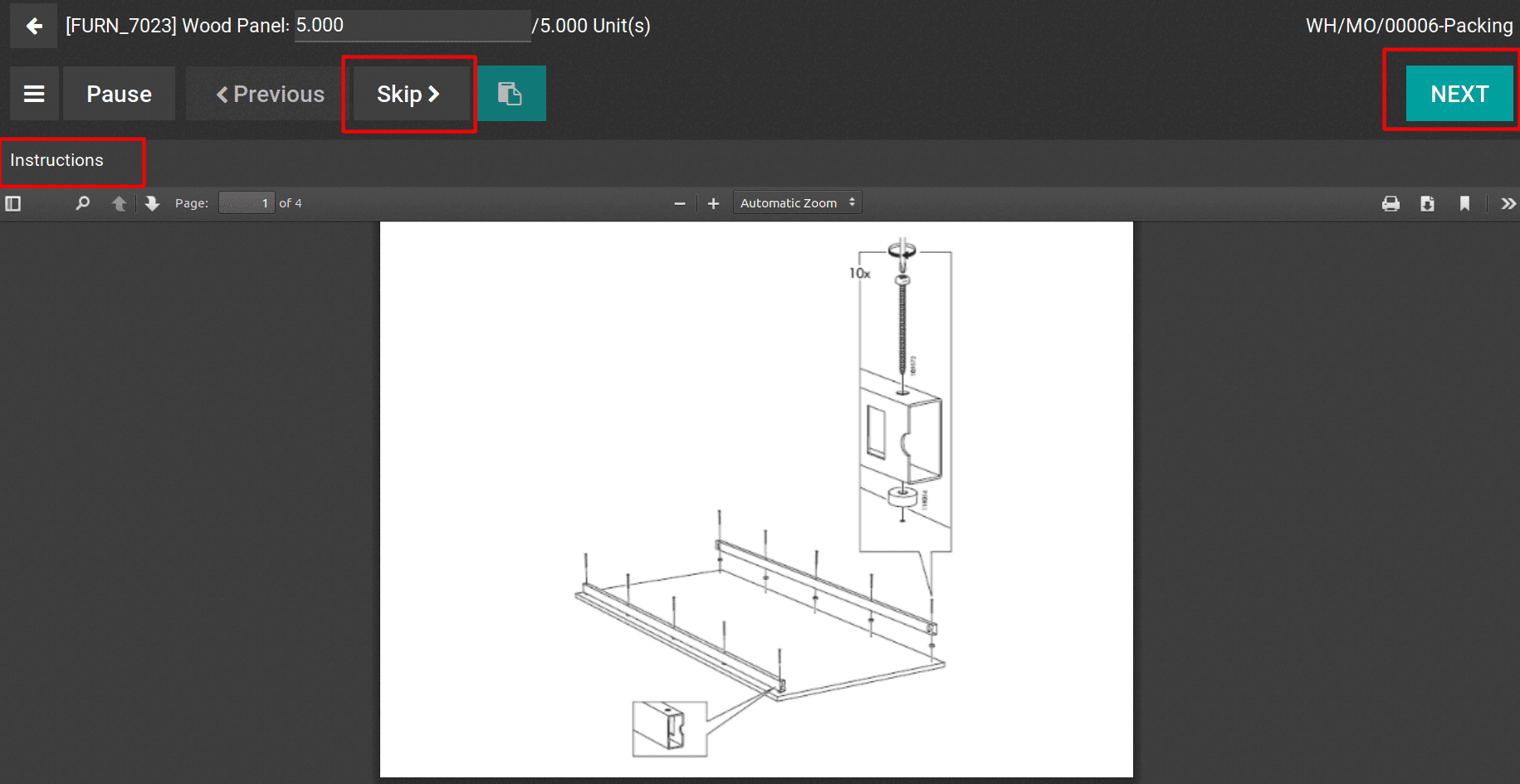Print the PDF document
Viewport: 1520px width, 784px height.
(x=1390, y=203)
